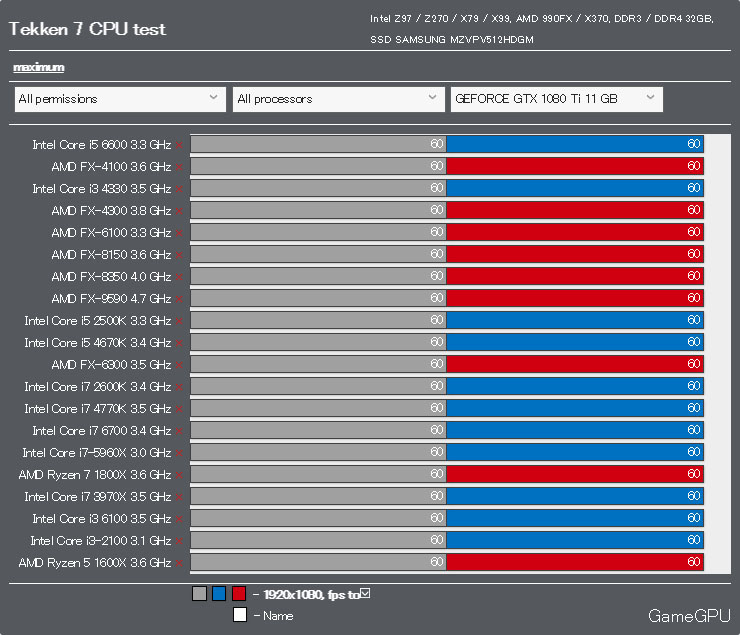Remove Intel Core i7 3970X via red X
The image size is (740, 635).
coord(179,497)
